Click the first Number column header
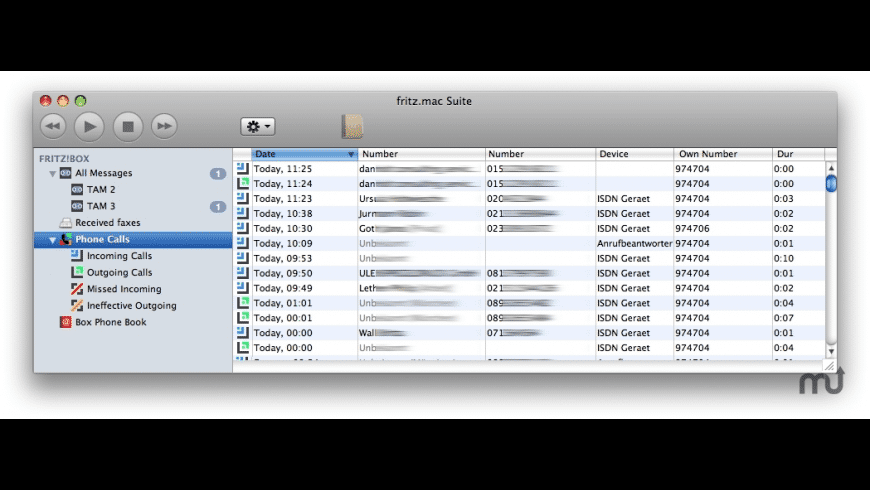Screen dimensions: 870x490 click(x=422, y=154)
